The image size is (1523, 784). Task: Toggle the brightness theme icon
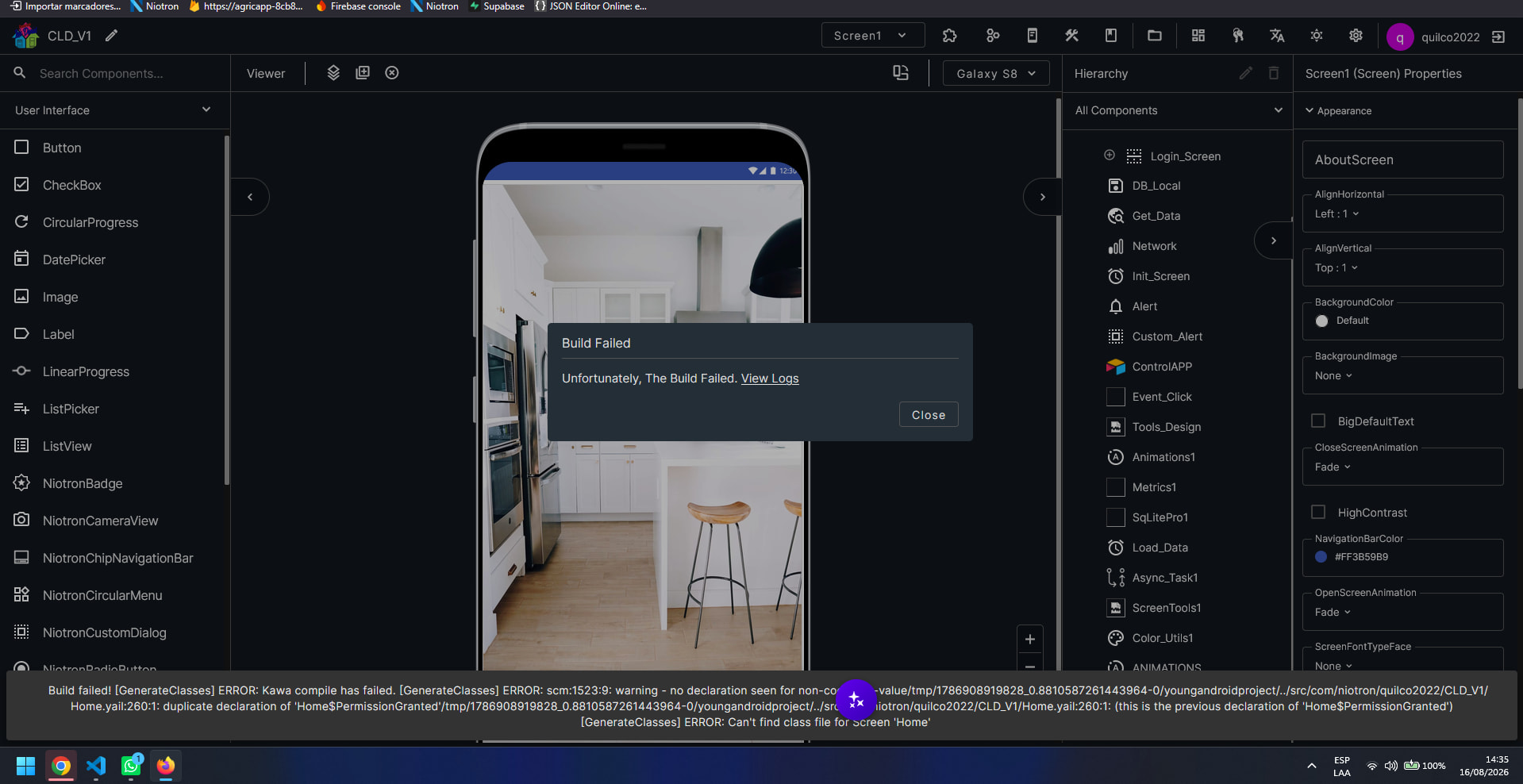click(1317, 36)
